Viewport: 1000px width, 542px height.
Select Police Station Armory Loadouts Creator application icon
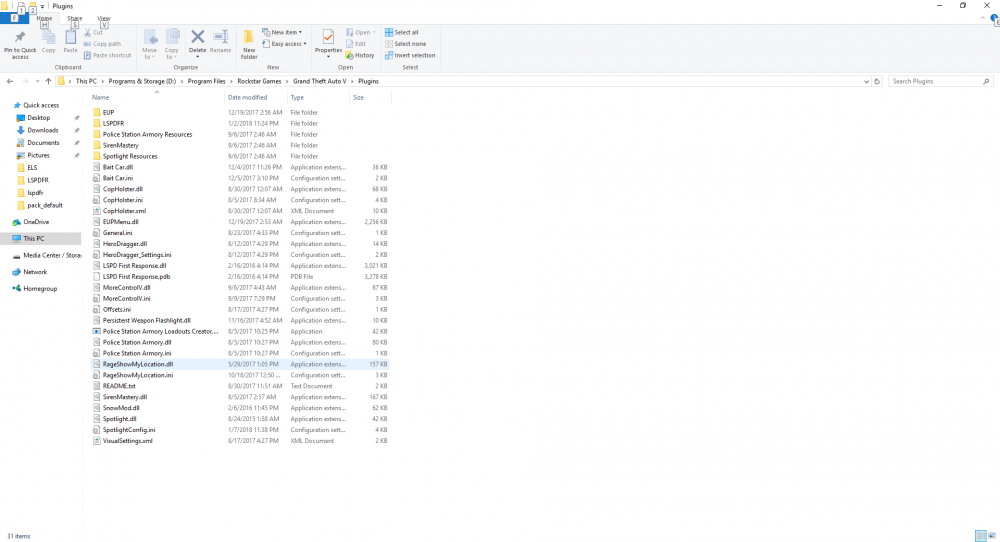[x=97, y=332]
